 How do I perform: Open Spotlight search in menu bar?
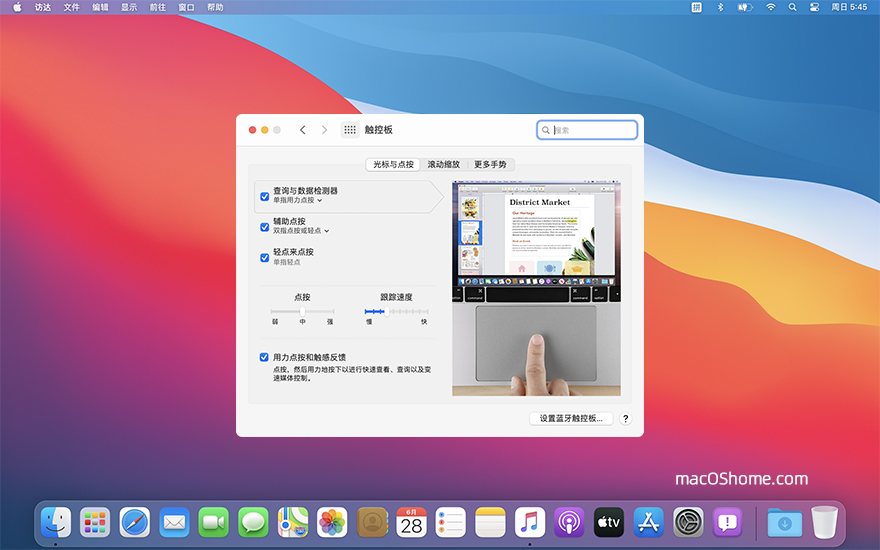pos(792,7)
